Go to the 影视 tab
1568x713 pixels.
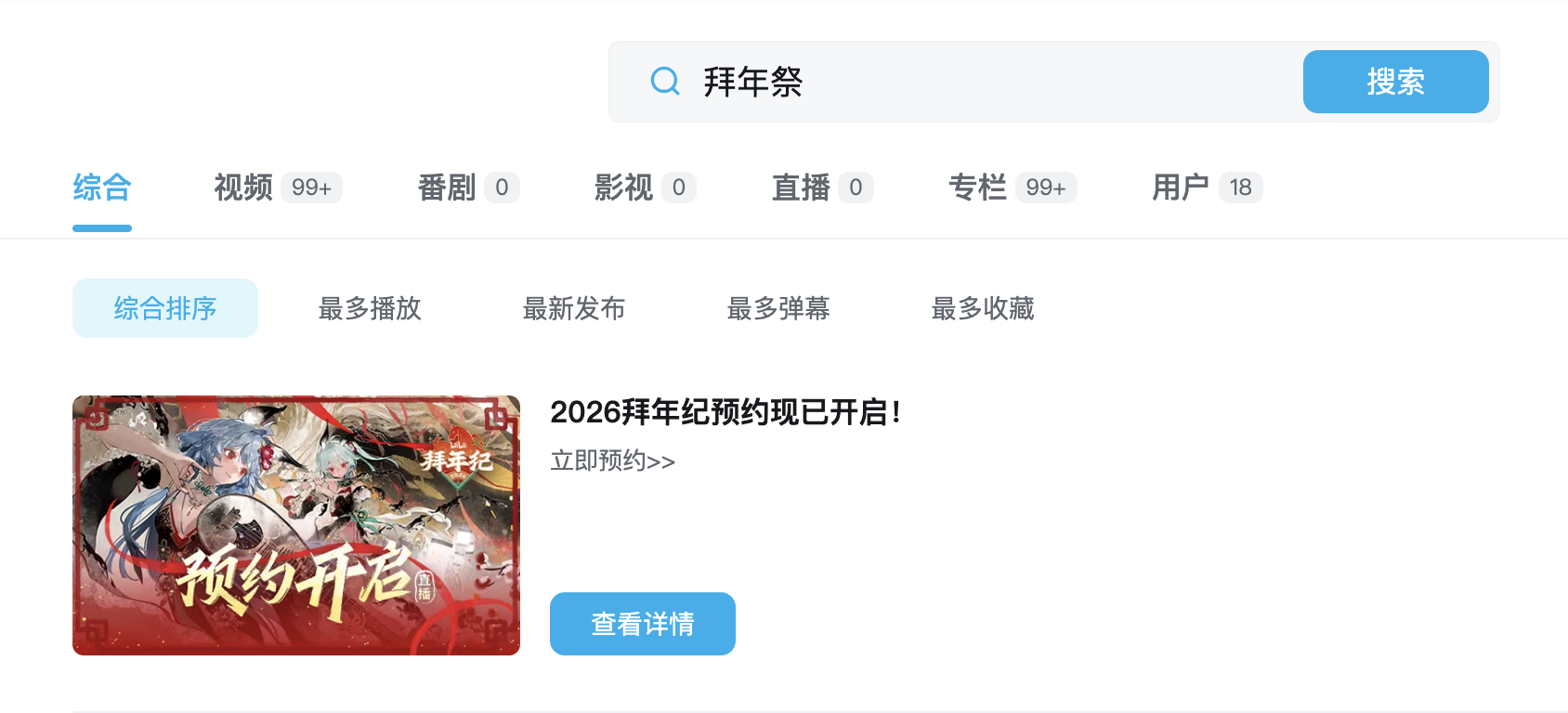pos(645,188)
